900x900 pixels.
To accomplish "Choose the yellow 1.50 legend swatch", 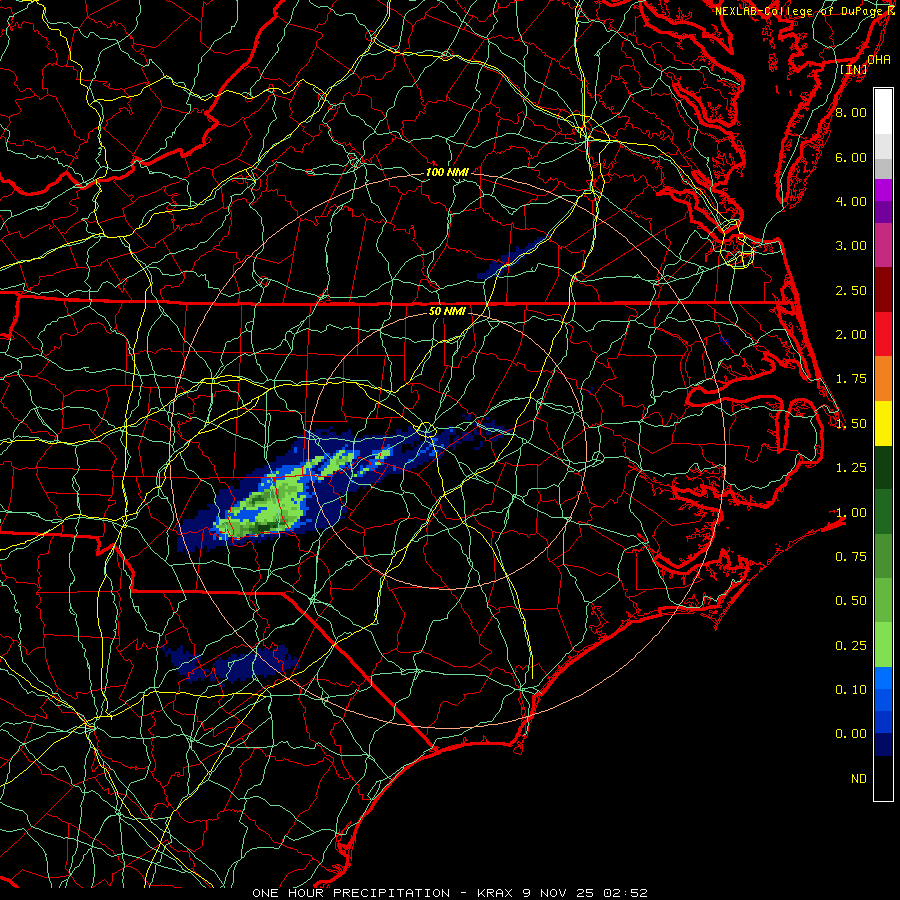I will pos(883,423).
